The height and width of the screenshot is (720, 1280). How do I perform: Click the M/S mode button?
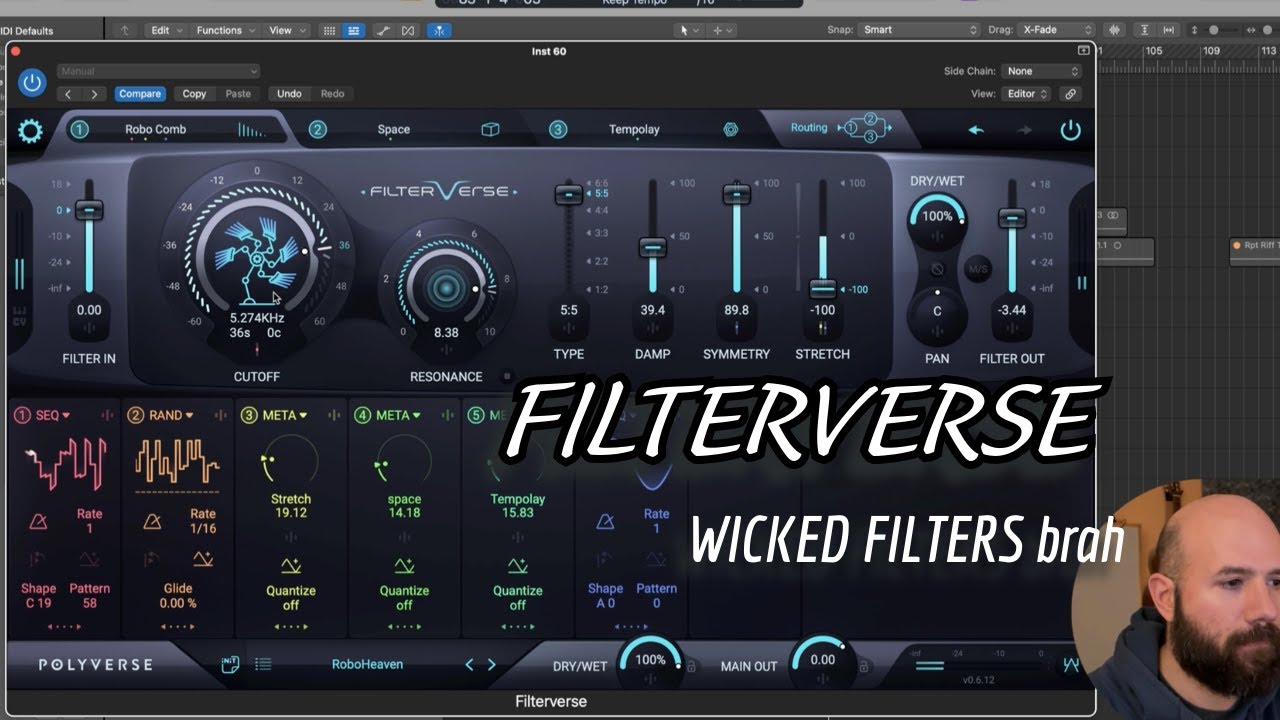pos(976,269)
